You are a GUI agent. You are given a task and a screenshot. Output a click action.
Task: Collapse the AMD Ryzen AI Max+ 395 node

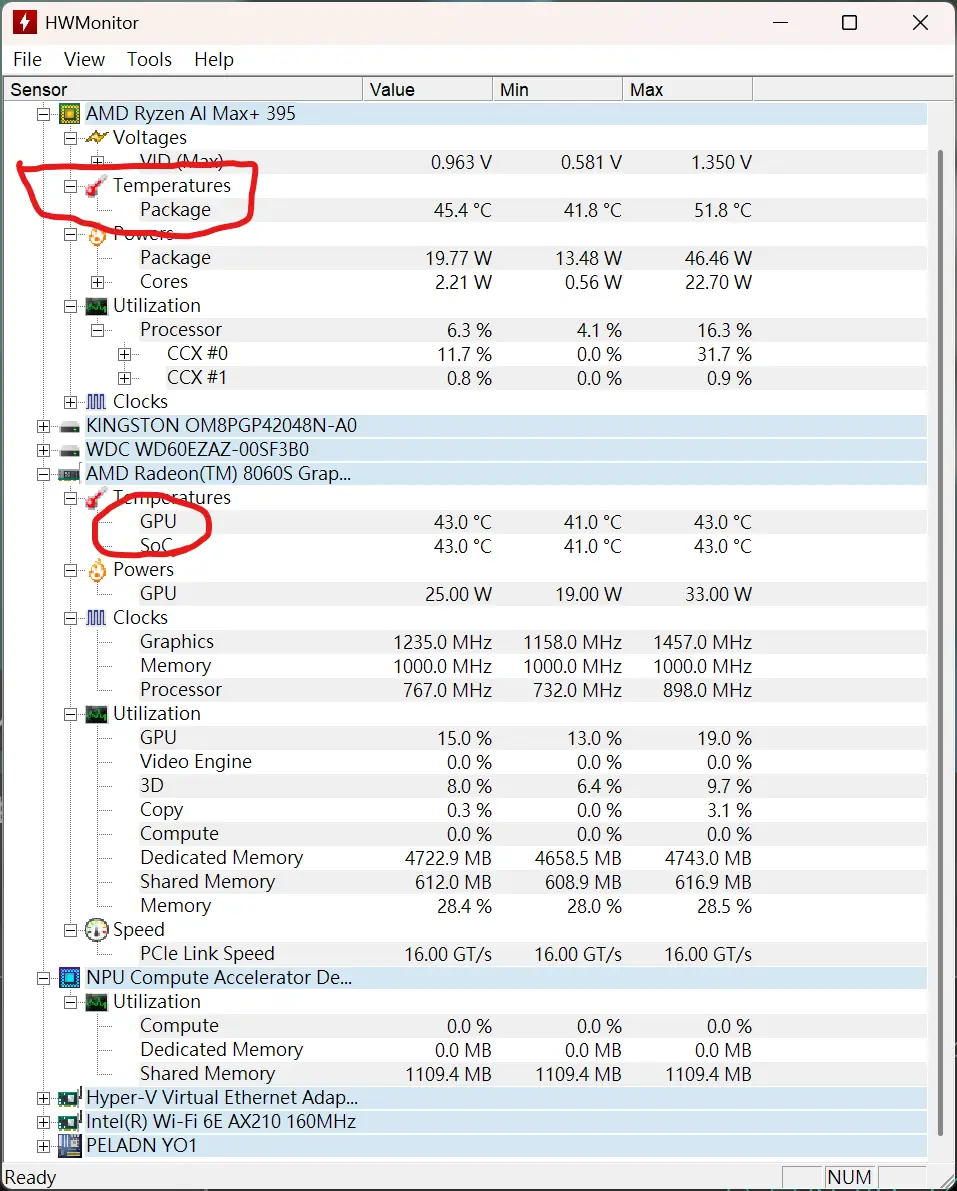point(43,114)
